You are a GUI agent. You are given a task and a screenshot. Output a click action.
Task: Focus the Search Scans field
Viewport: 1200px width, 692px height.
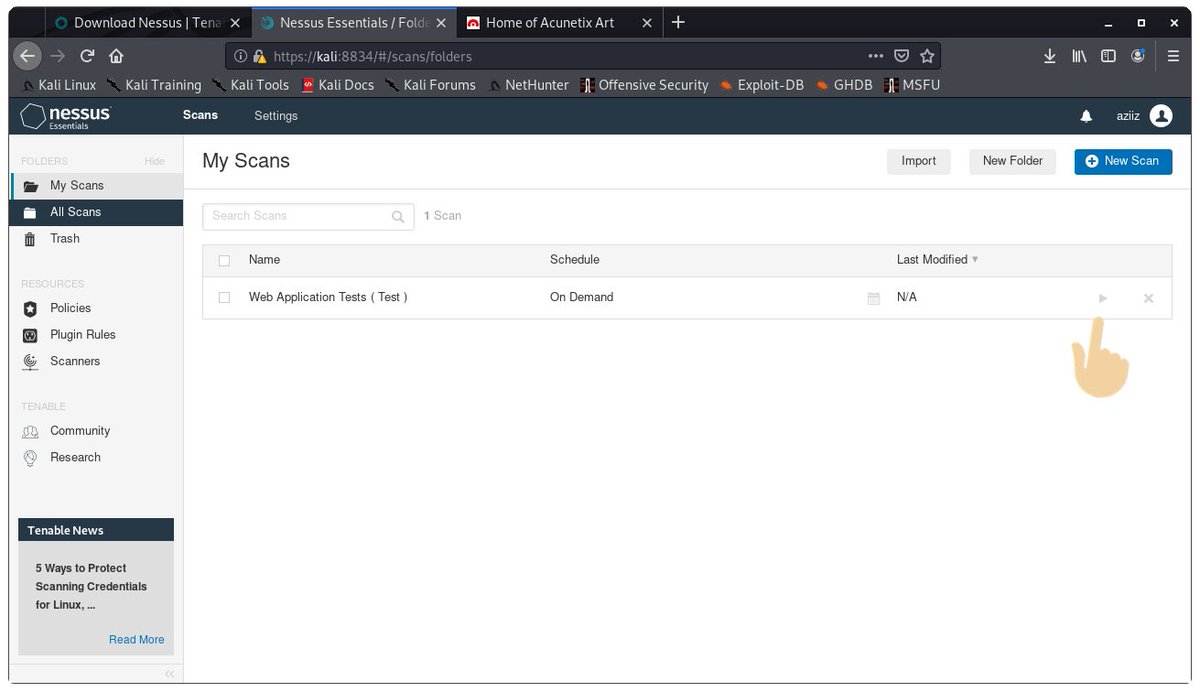pos(308,216)
